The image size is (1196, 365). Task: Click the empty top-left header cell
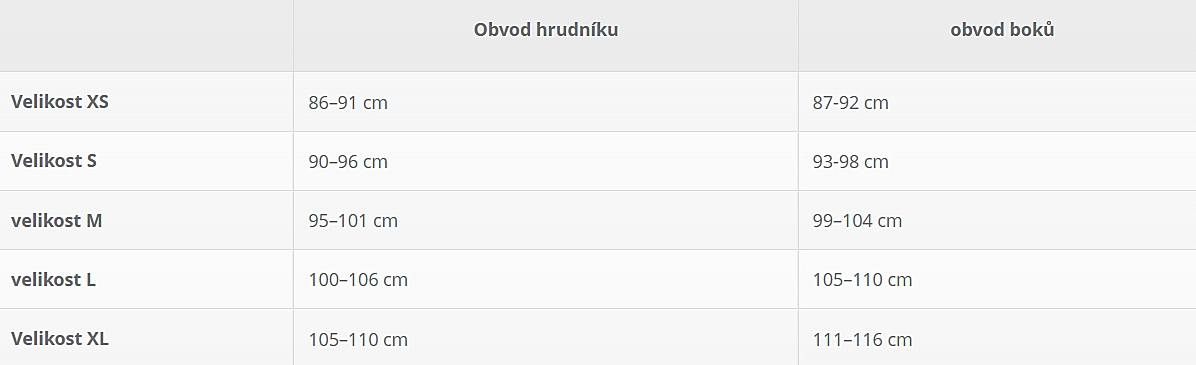(146, 35)
